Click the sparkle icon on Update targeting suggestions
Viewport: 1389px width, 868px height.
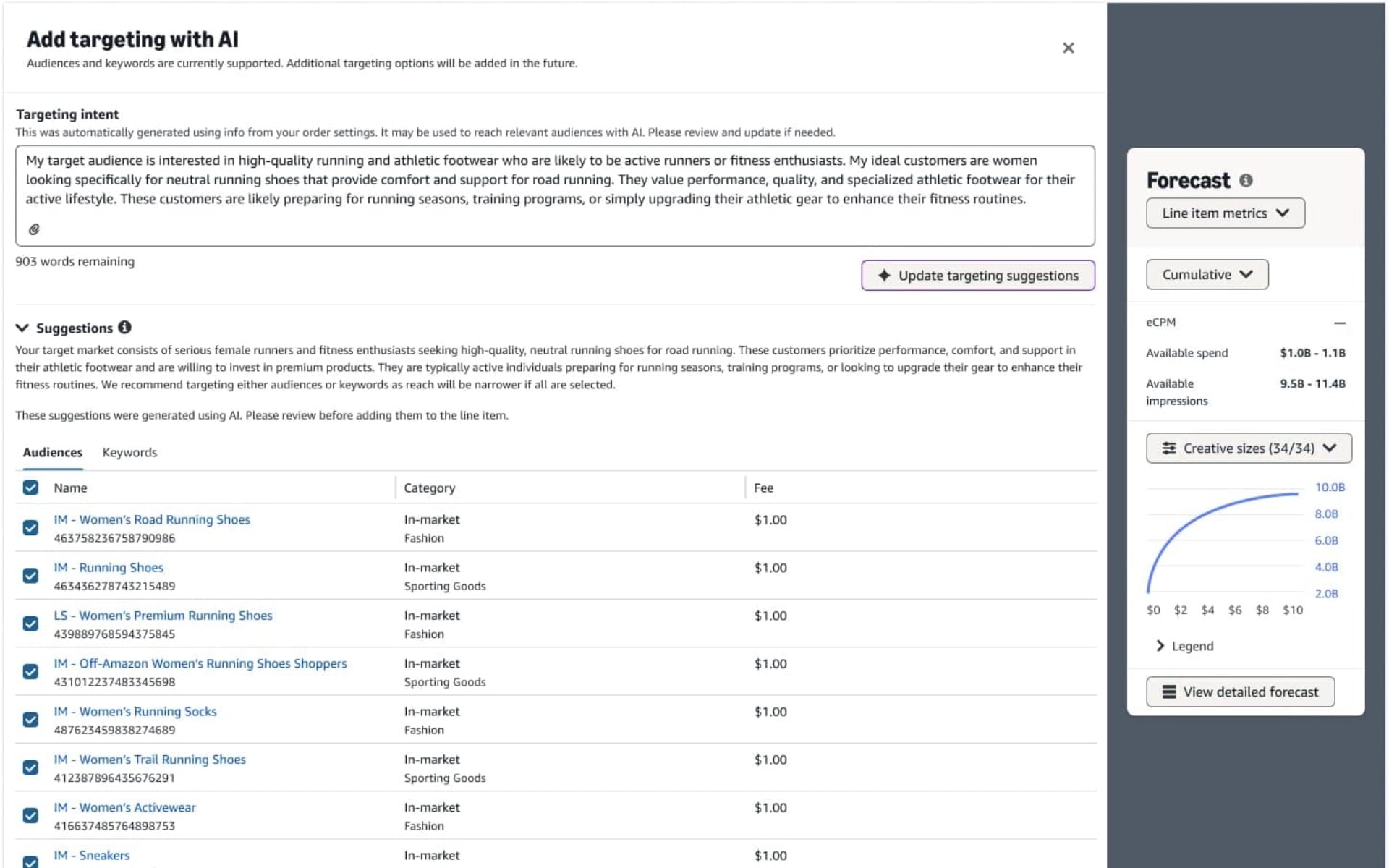[x=884, y=275]
